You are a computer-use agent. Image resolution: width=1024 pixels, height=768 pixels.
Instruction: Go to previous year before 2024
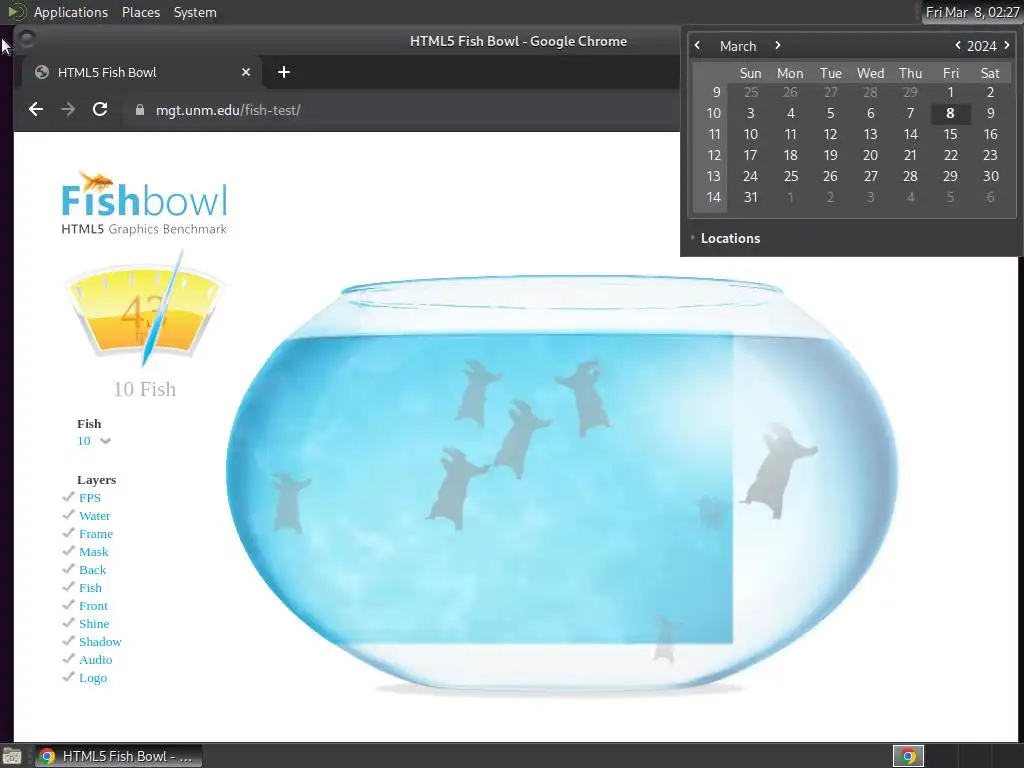(x=957, y=46)
